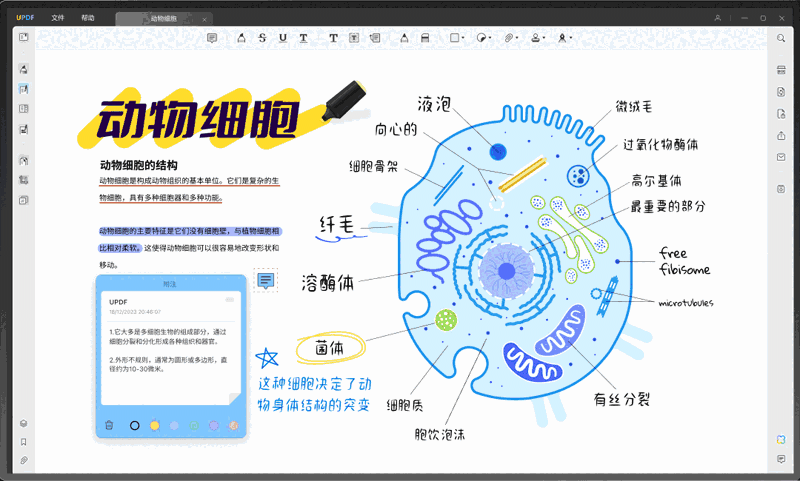Viewport: 800px width, 481px height.
Task: Select the text box tool
Action: (354, 38)
